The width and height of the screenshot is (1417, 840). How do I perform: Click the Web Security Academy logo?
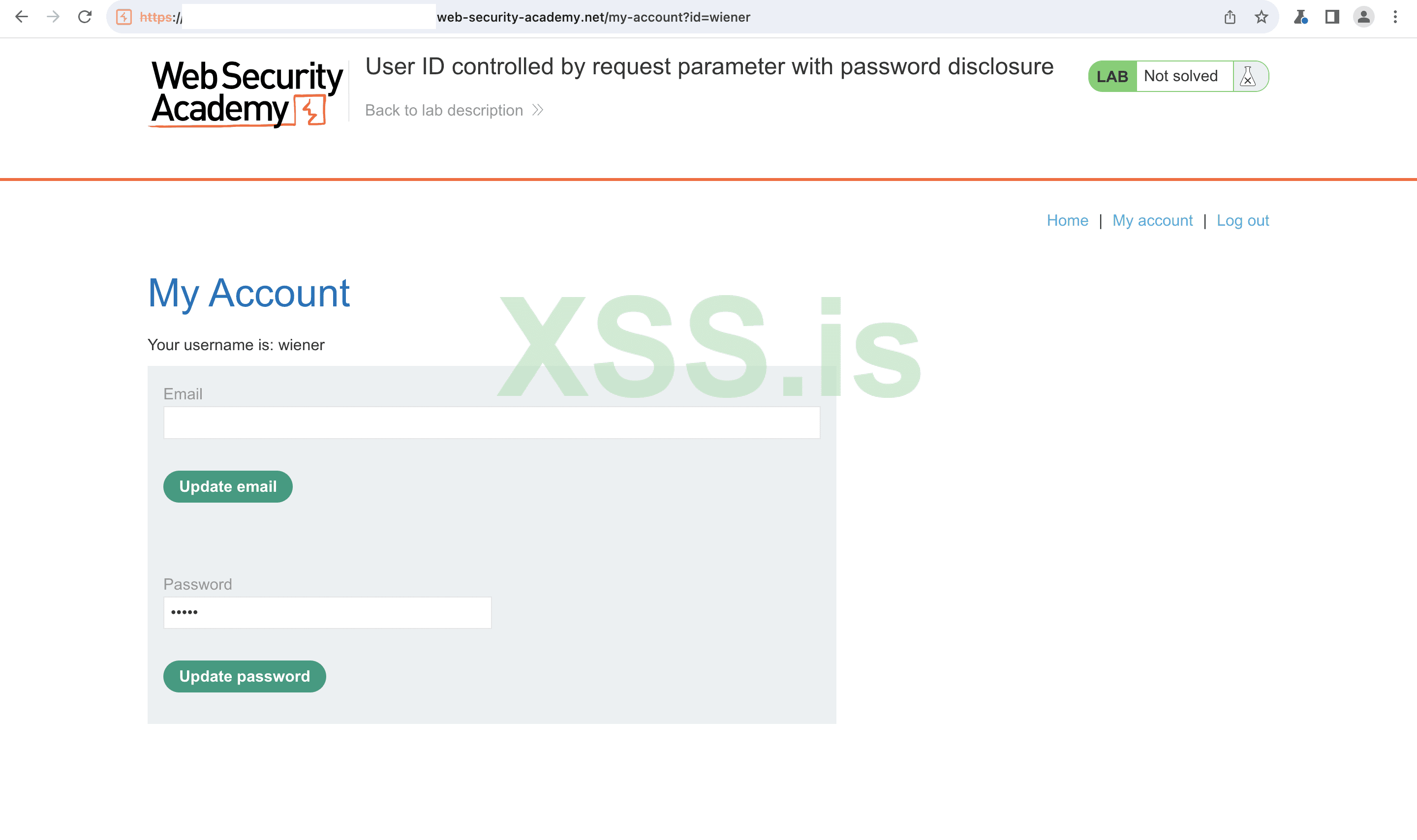[x=246, y=93]
